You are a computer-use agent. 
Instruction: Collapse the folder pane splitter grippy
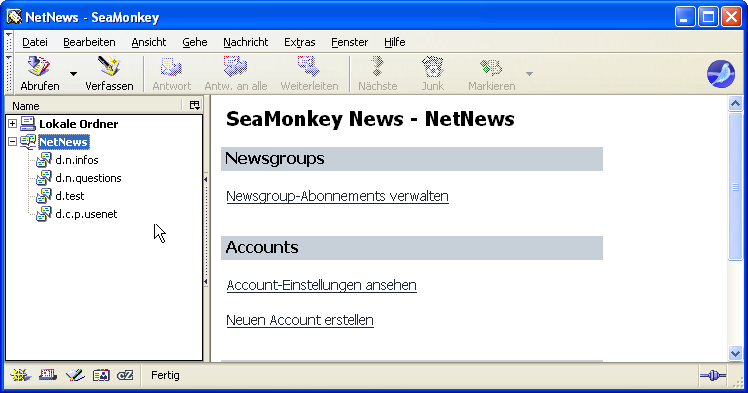(206, 231)
